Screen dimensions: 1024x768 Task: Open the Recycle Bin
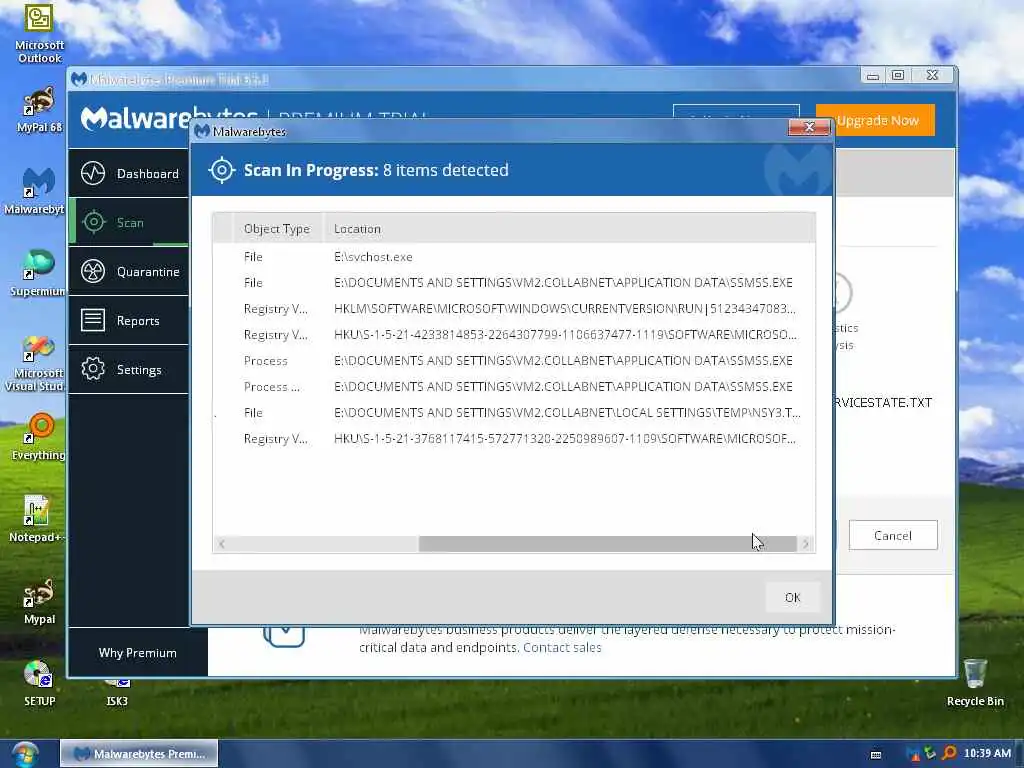click(974, 683)
